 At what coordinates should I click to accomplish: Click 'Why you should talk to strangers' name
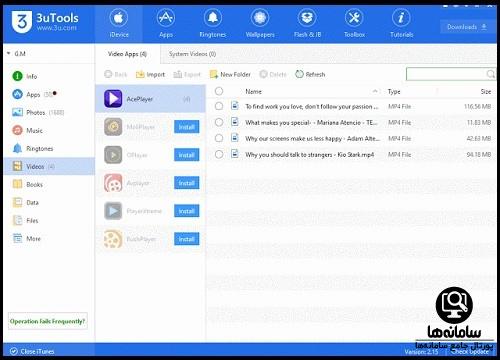point(309,155)
